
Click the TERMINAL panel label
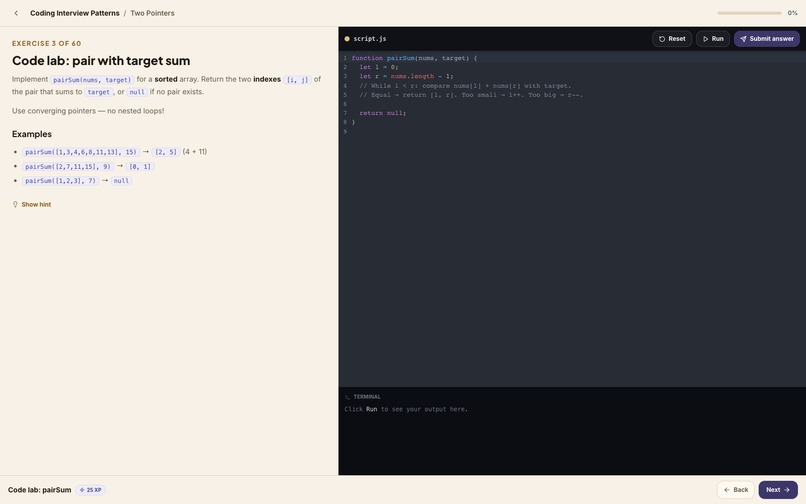pos(367,397)
